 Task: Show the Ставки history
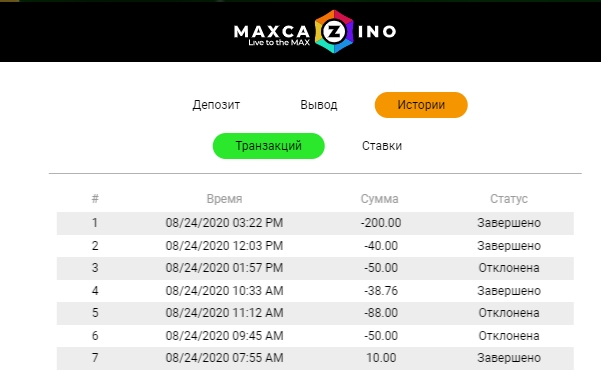click(382, 146)
